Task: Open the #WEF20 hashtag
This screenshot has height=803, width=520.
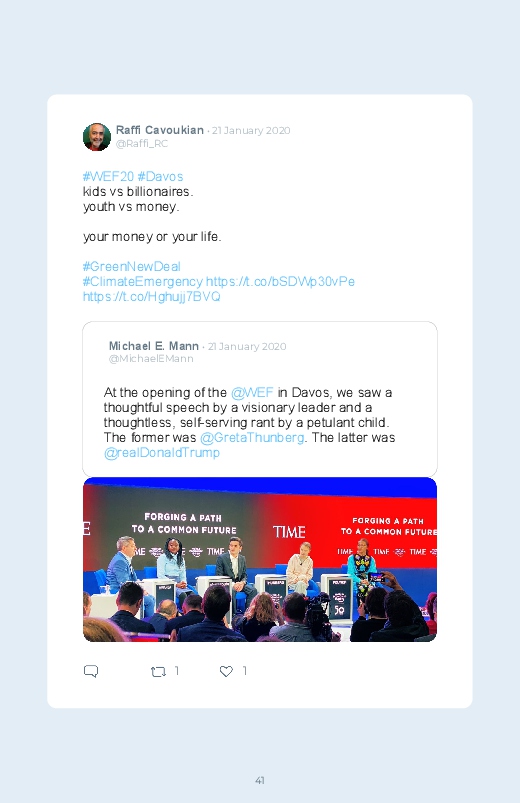Action: point(108,177)
